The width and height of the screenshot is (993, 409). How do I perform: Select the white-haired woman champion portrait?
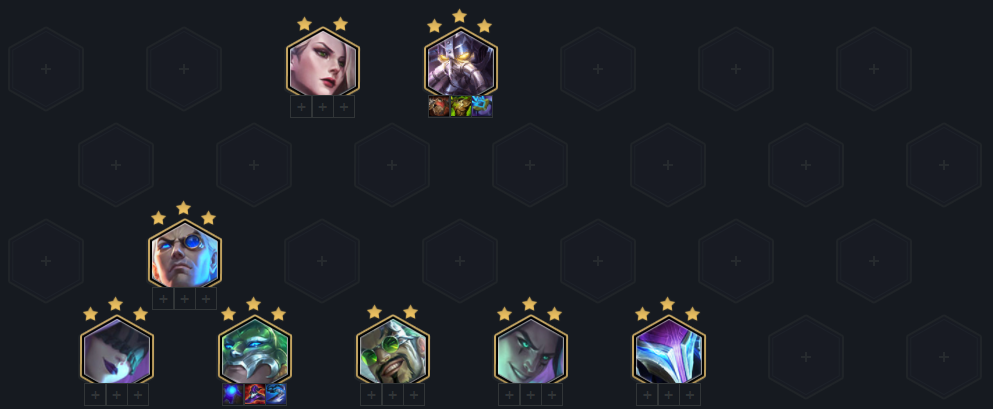322,63
